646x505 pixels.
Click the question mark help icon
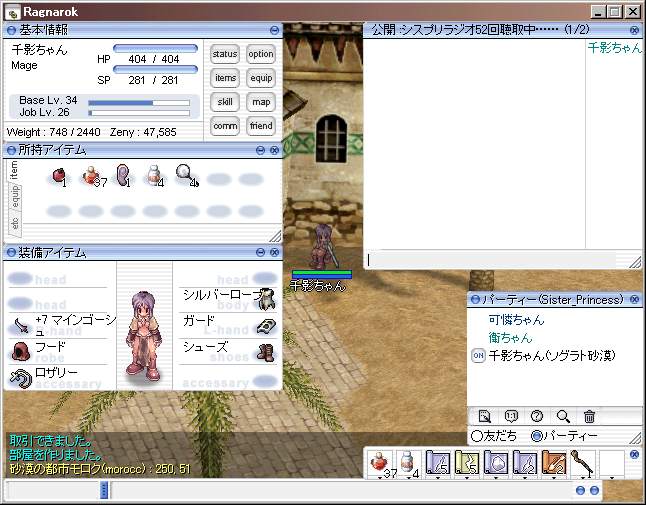537,416
